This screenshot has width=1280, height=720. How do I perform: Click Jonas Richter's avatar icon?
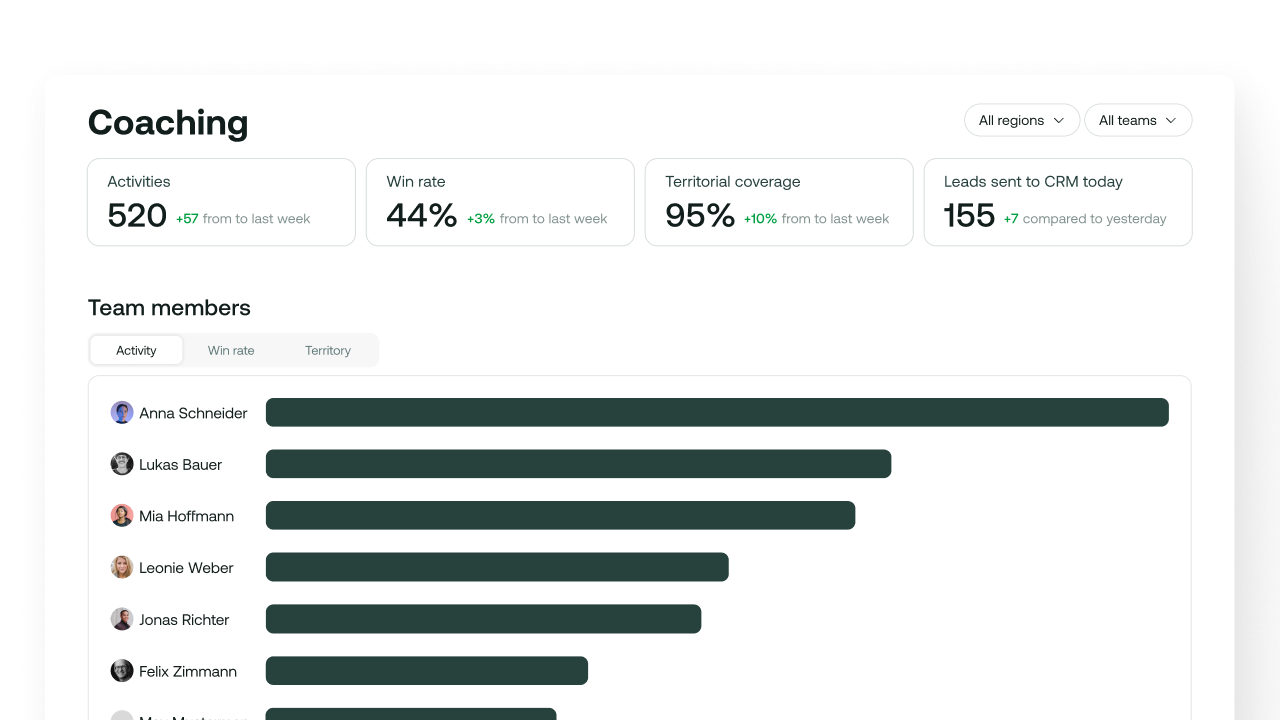point(122,620)
